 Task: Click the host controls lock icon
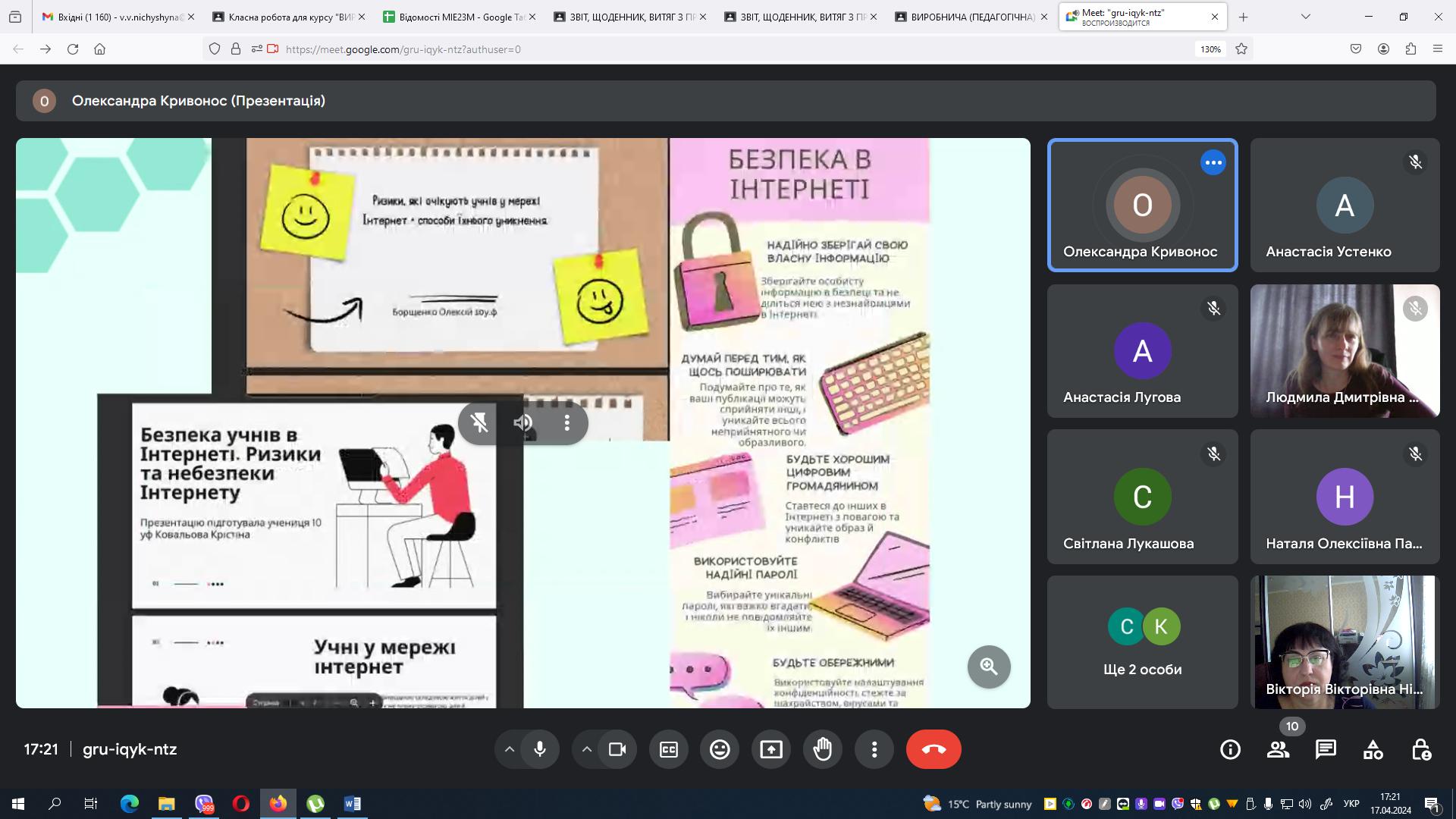[x=1421, y=749]
